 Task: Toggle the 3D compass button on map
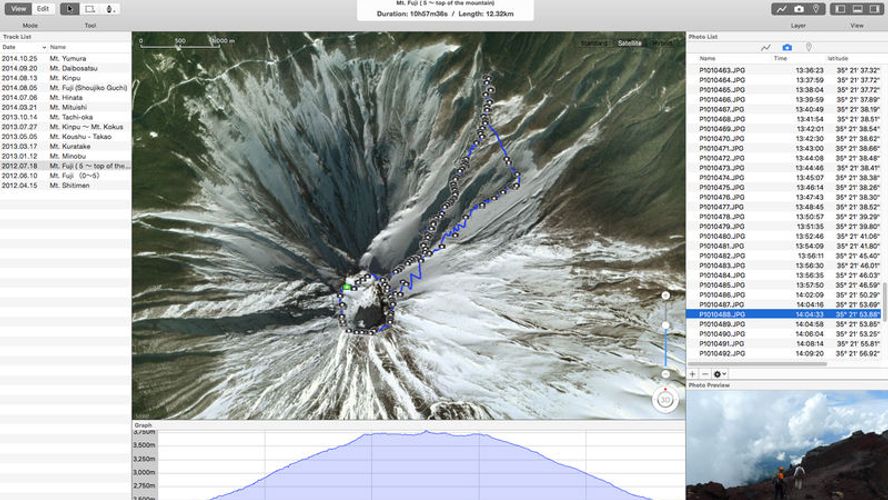[665, 400]
